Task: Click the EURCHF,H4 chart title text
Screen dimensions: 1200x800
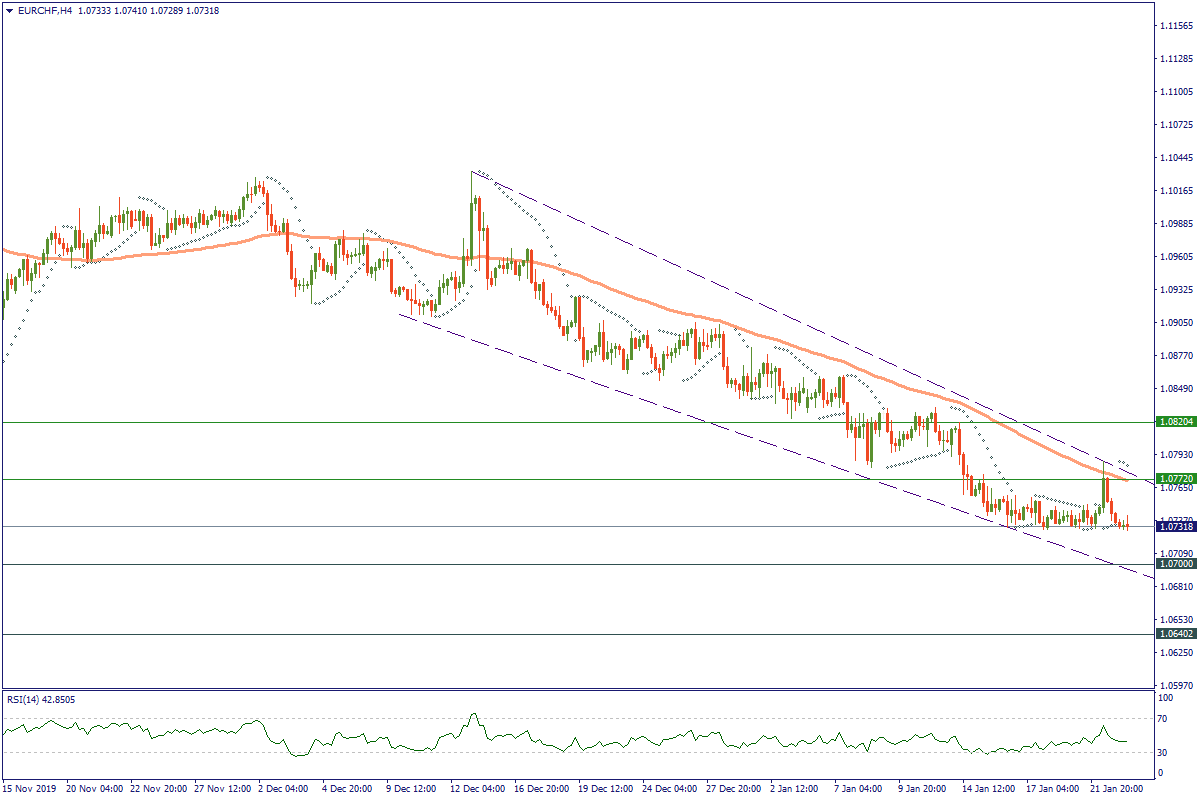Action: tap(38, 9)
